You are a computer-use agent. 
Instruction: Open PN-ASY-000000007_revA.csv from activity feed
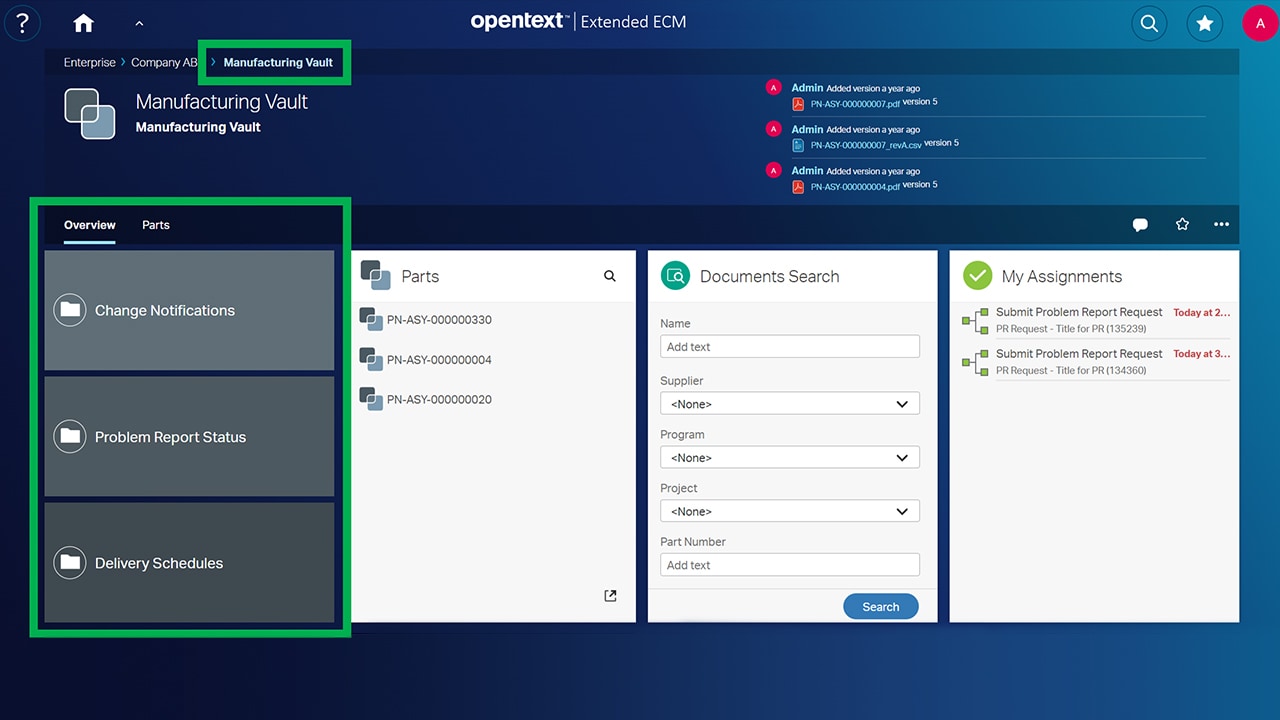click(866, 144)
